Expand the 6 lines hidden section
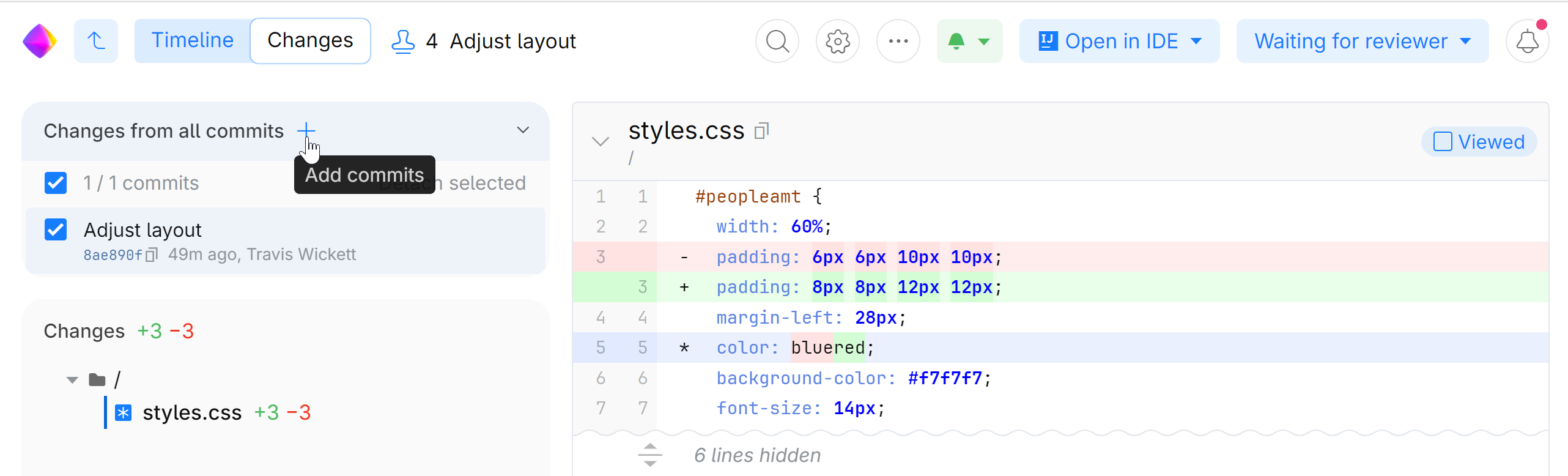 (650, 455)
